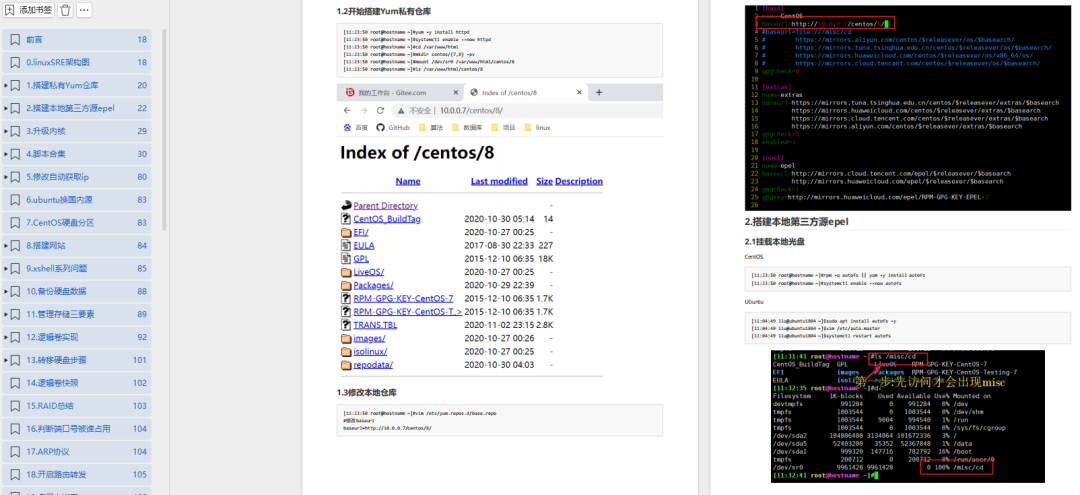Click the 添加书签 add bookmark button

28,10
